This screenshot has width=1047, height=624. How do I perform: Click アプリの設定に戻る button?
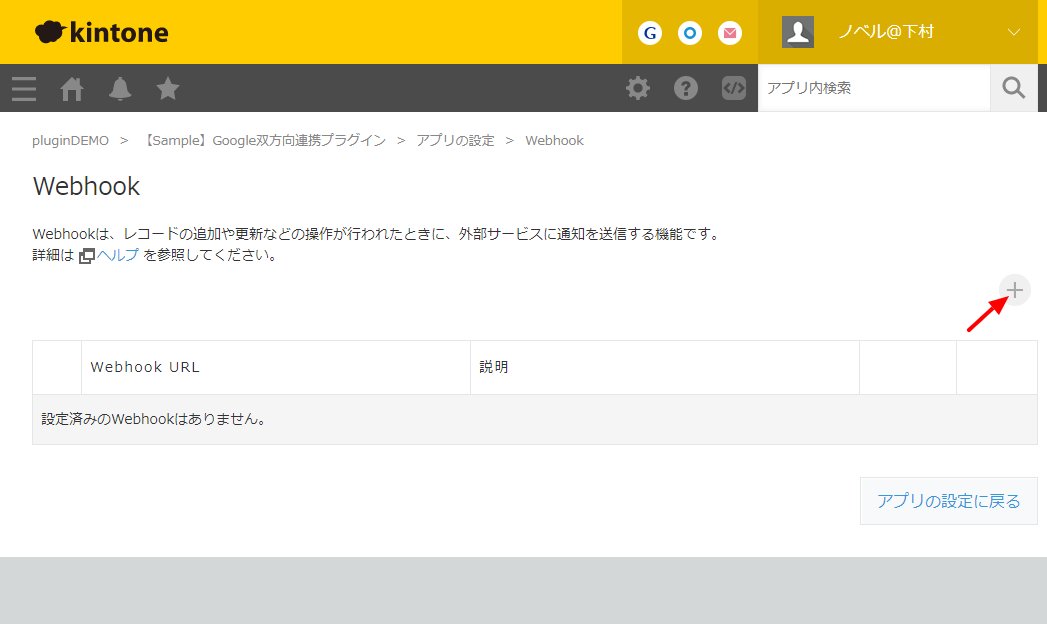click(x=948, y=501)
